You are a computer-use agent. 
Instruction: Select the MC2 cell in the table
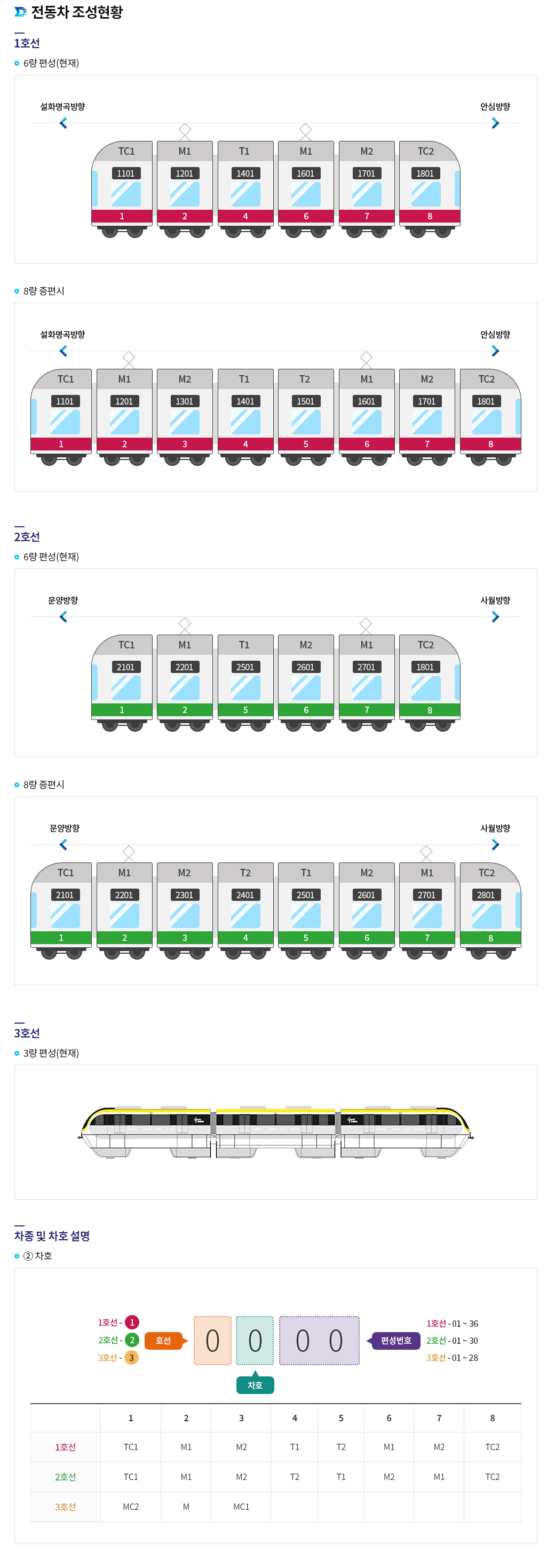(131, 1507)
